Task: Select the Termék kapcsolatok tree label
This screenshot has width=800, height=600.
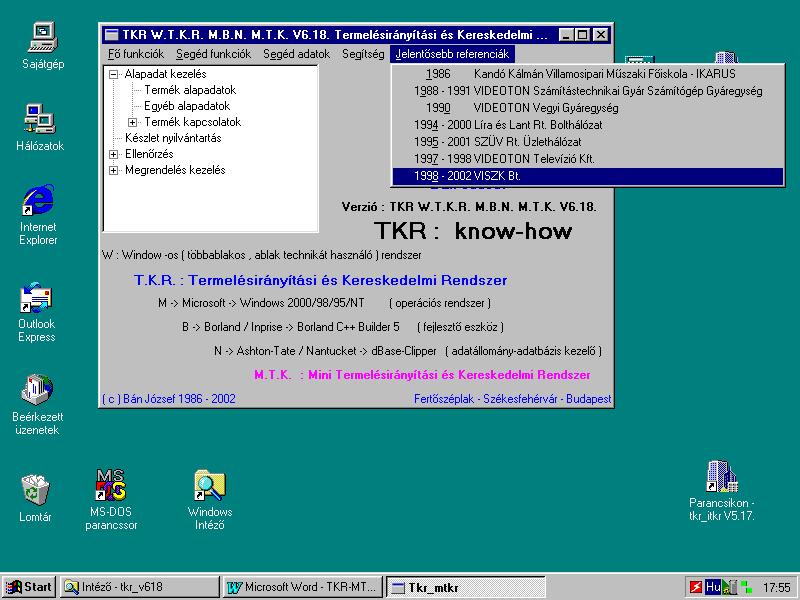Action: pyautogui.click(x=192, y=122)
